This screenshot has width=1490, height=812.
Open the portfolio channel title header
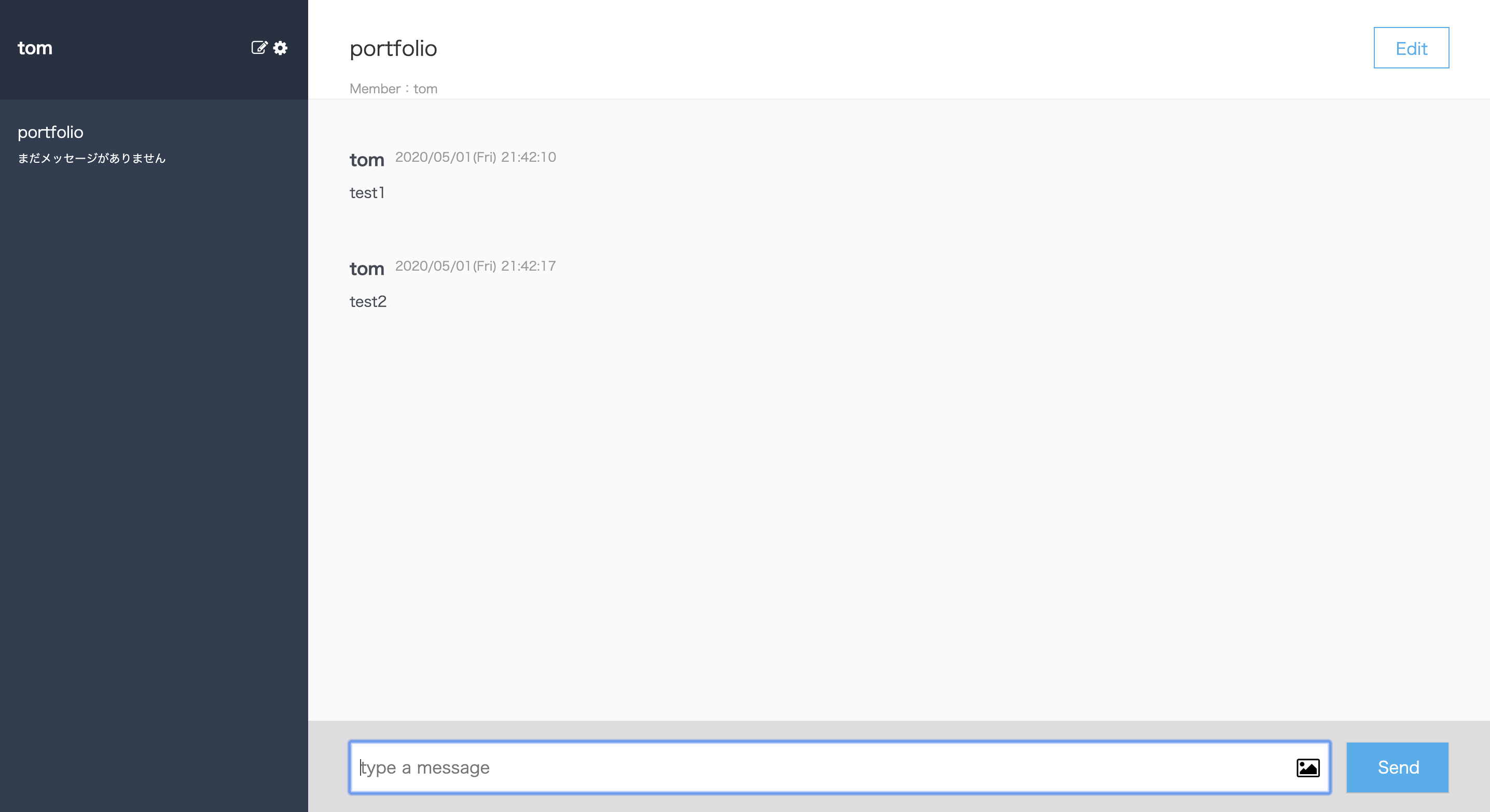coord(393,49)
